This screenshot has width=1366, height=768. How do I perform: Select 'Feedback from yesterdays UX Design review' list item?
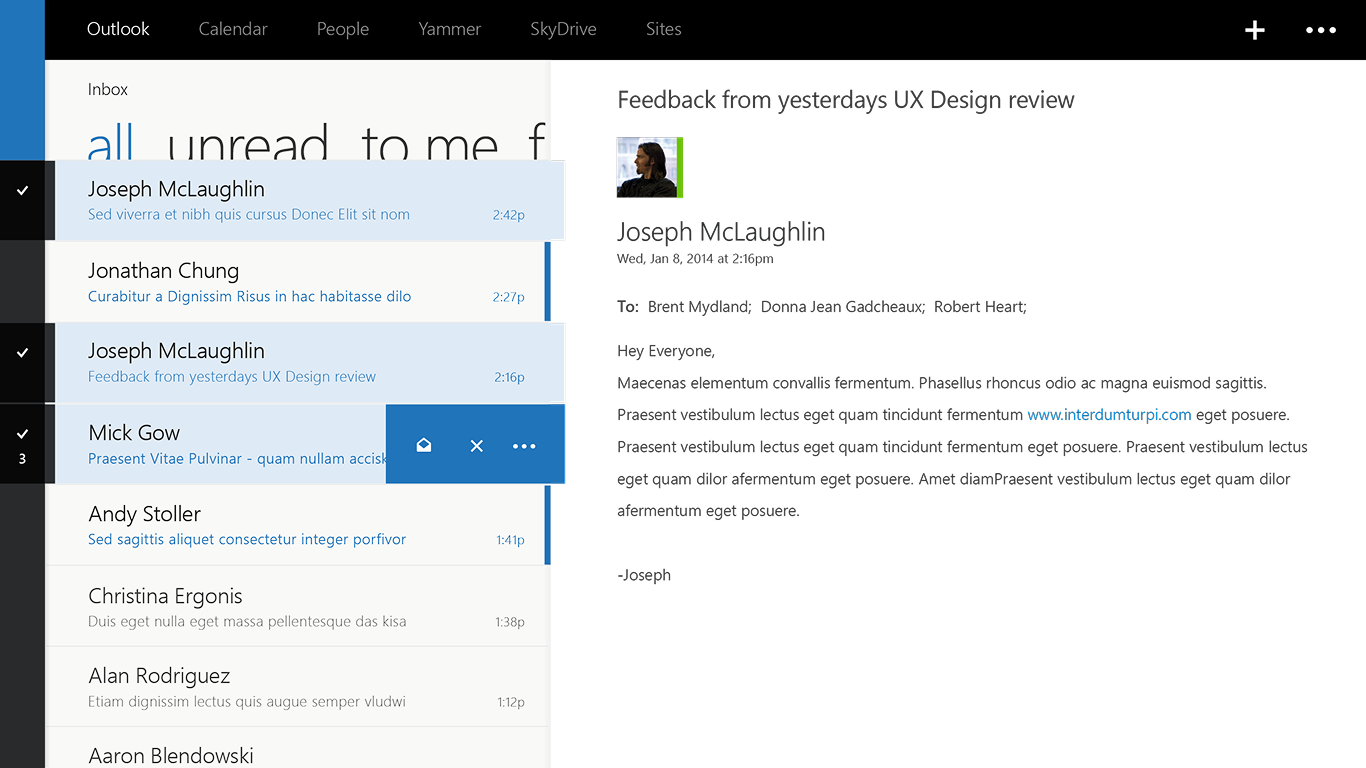pyautogui.click(x=232, y=377)
